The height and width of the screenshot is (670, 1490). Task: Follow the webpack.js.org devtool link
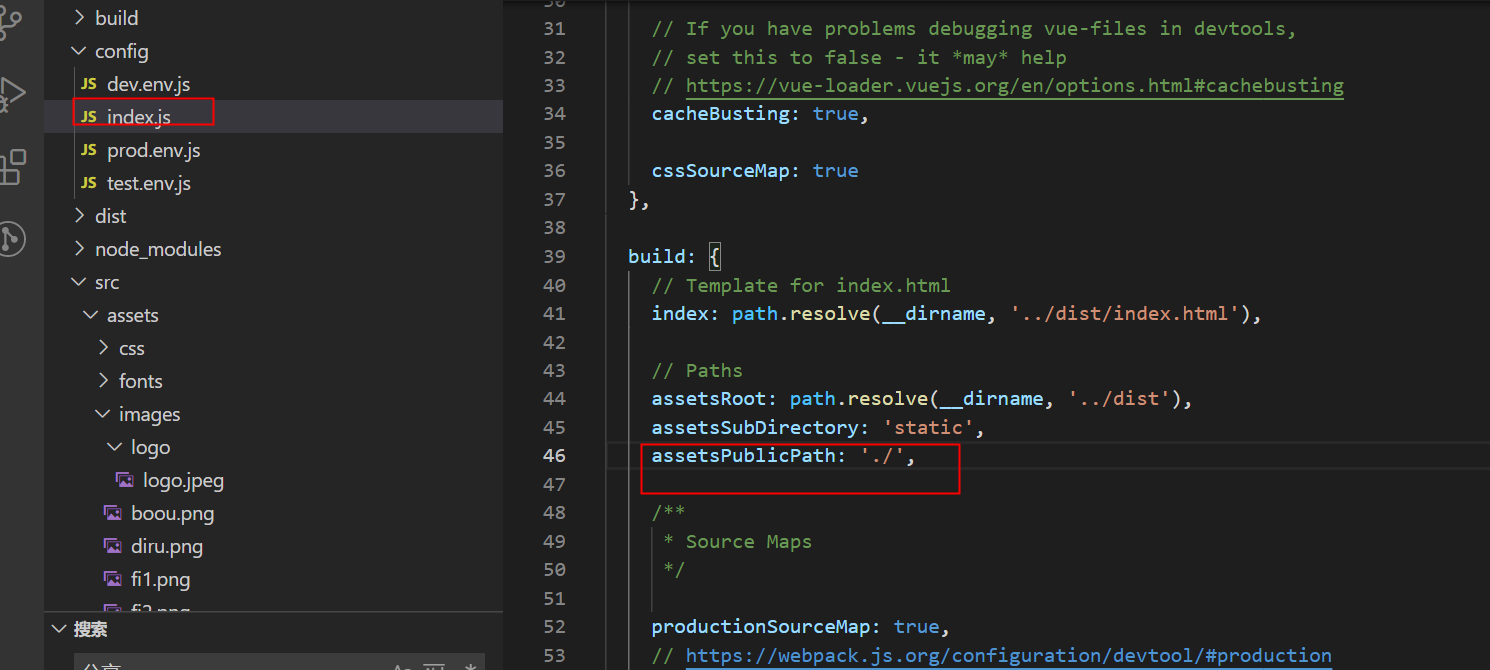[x=1008, y=655]
